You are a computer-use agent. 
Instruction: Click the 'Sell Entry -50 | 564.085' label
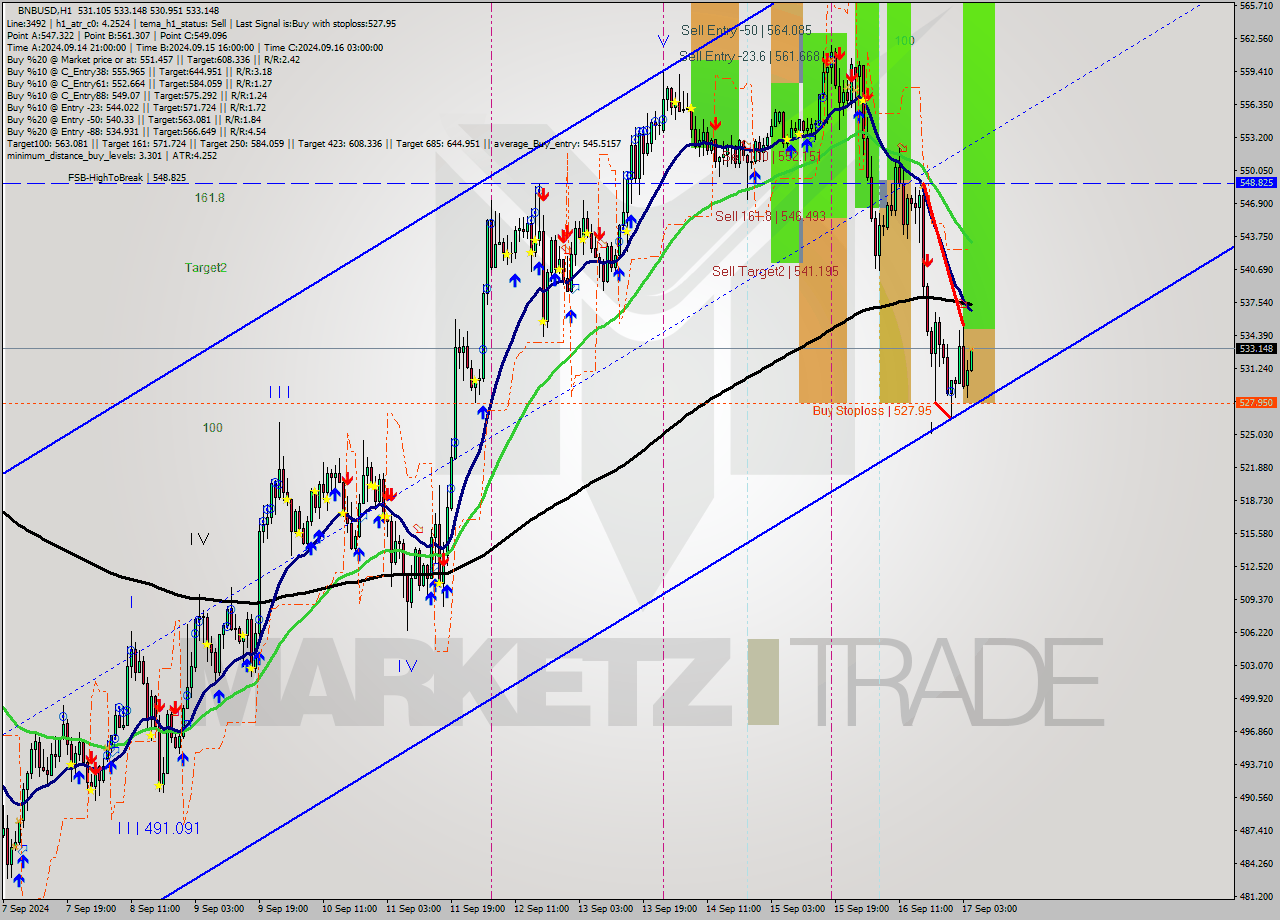pos(746,31)
